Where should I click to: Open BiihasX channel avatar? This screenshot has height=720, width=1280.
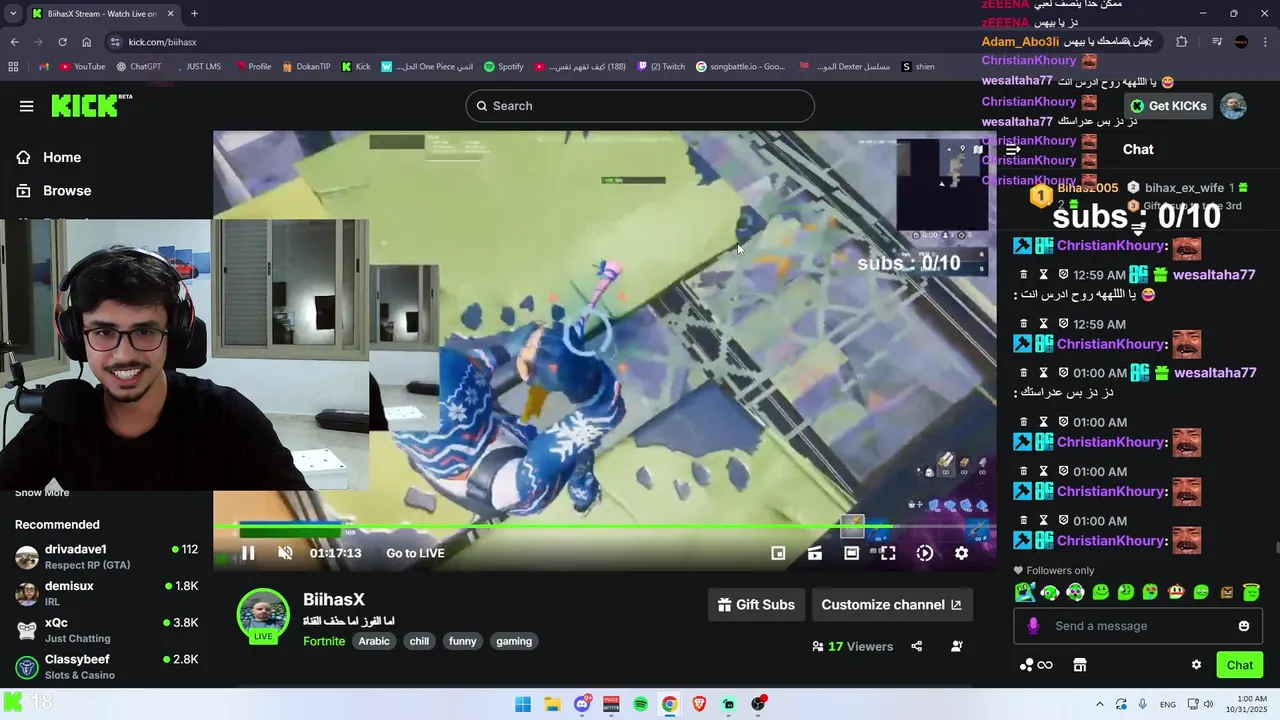tap(263, 614)
